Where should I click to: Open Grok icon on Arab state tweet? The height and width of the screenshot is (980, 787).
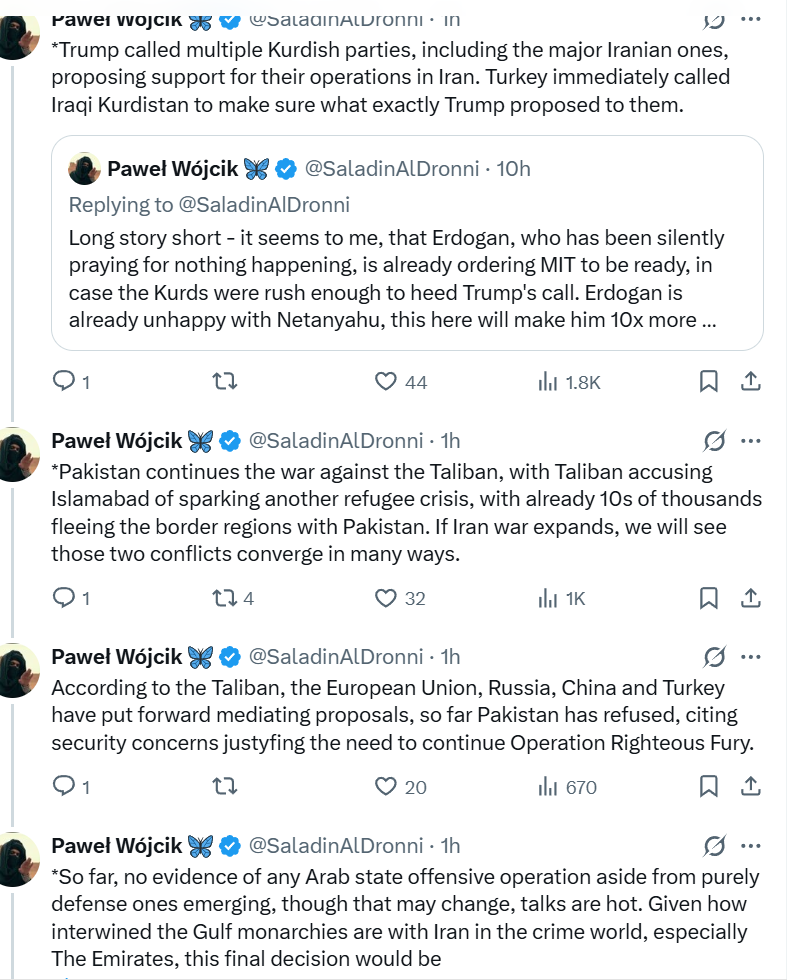(714, 845)
